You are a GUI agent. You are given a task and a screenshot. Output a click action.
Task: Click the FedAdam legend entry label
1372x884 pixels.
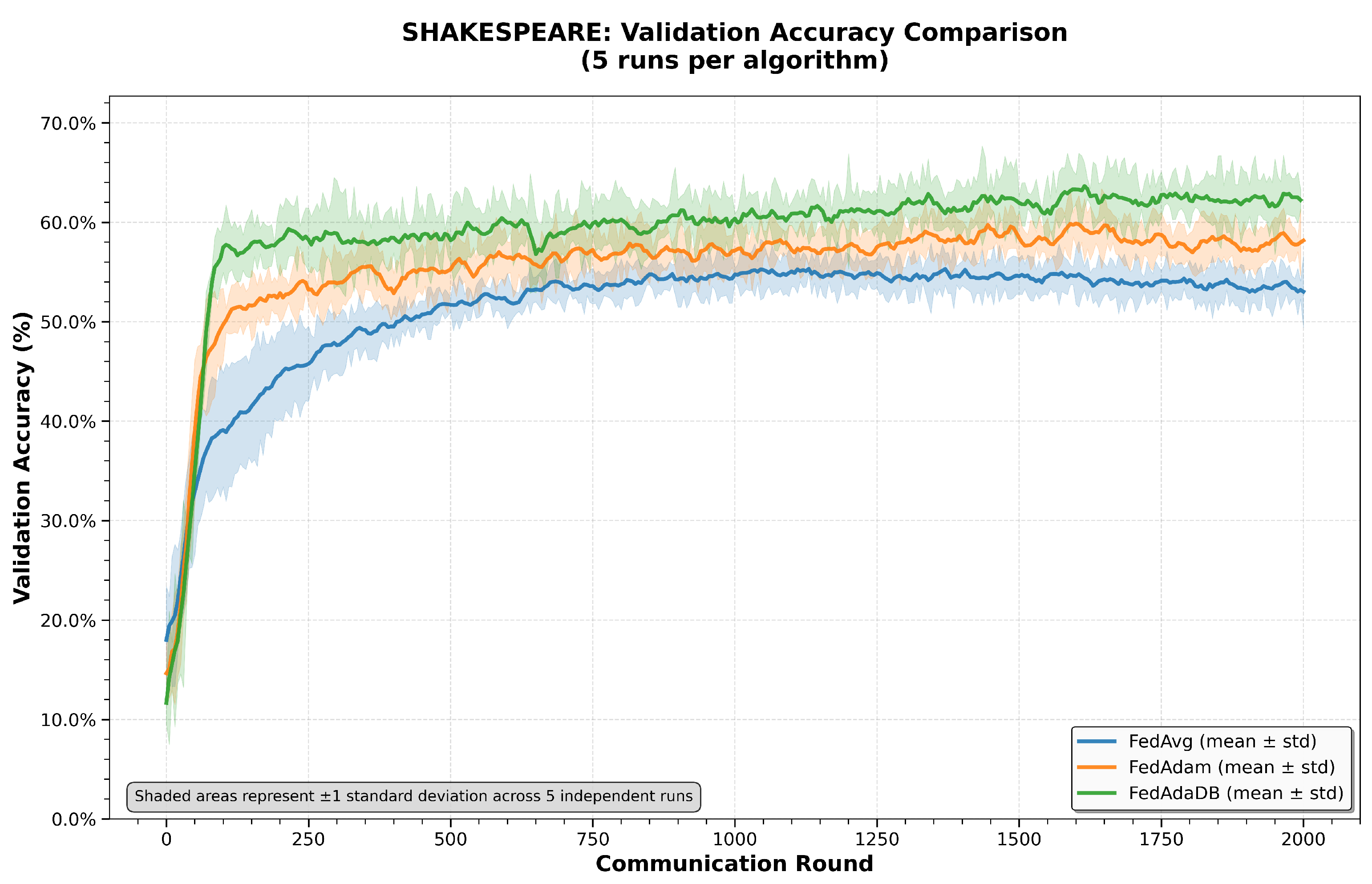pos(1231,767)
